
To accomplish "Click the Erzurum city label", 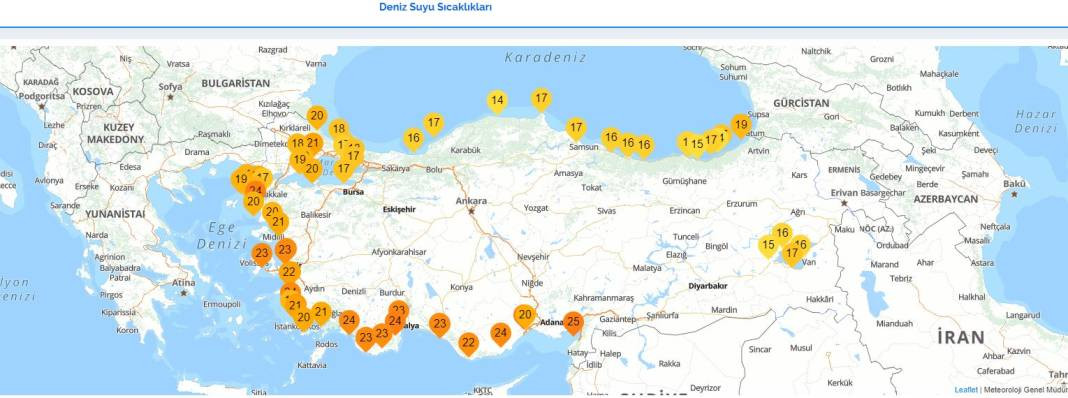I will [742, 204].
